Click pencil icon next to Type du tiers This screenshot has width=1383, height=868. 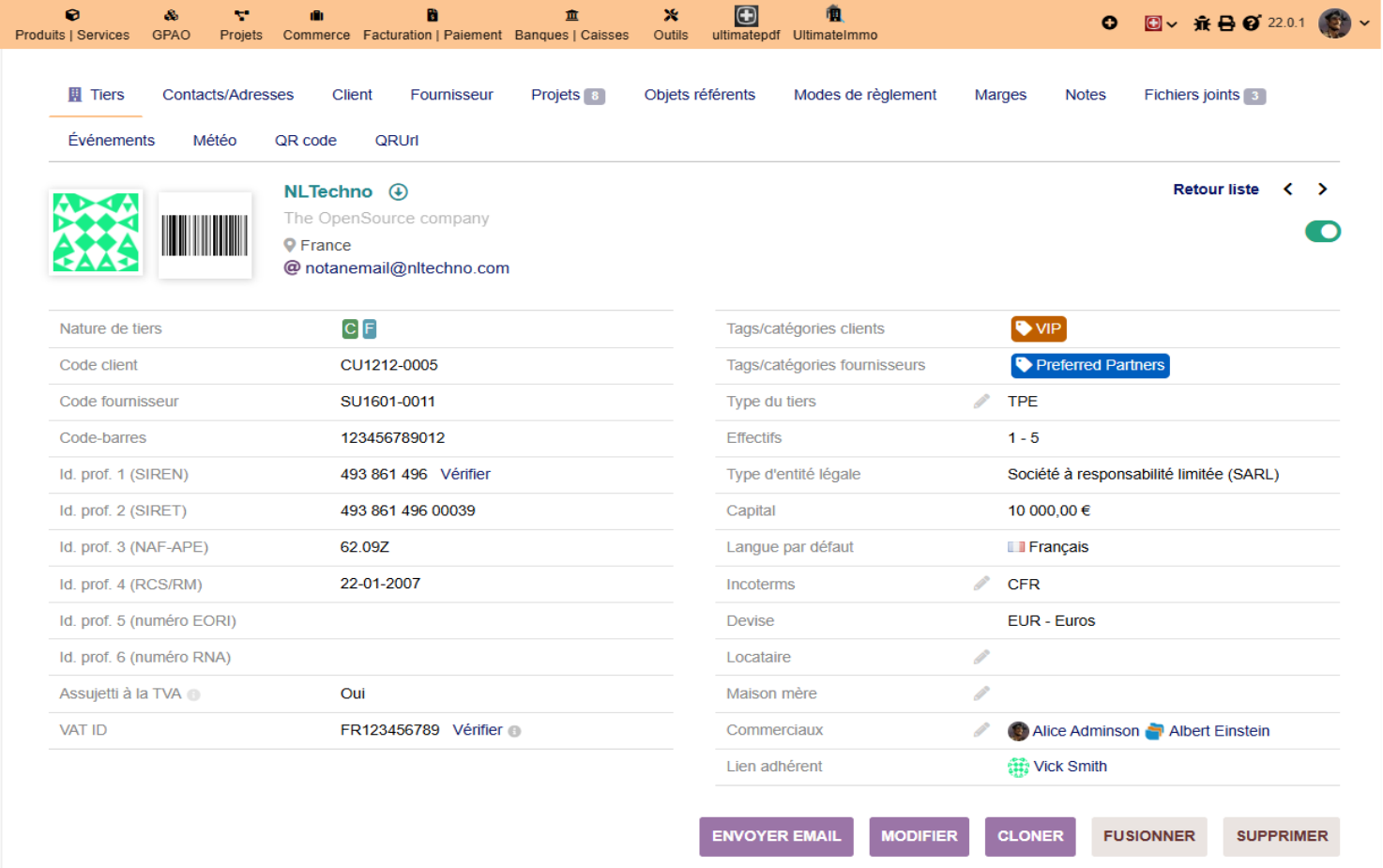[x=981, y=401]
